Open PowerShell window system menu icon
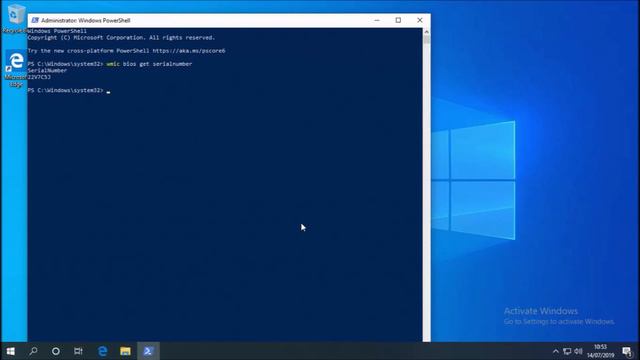This screenshot has height=360, width=640. [35, 20]
